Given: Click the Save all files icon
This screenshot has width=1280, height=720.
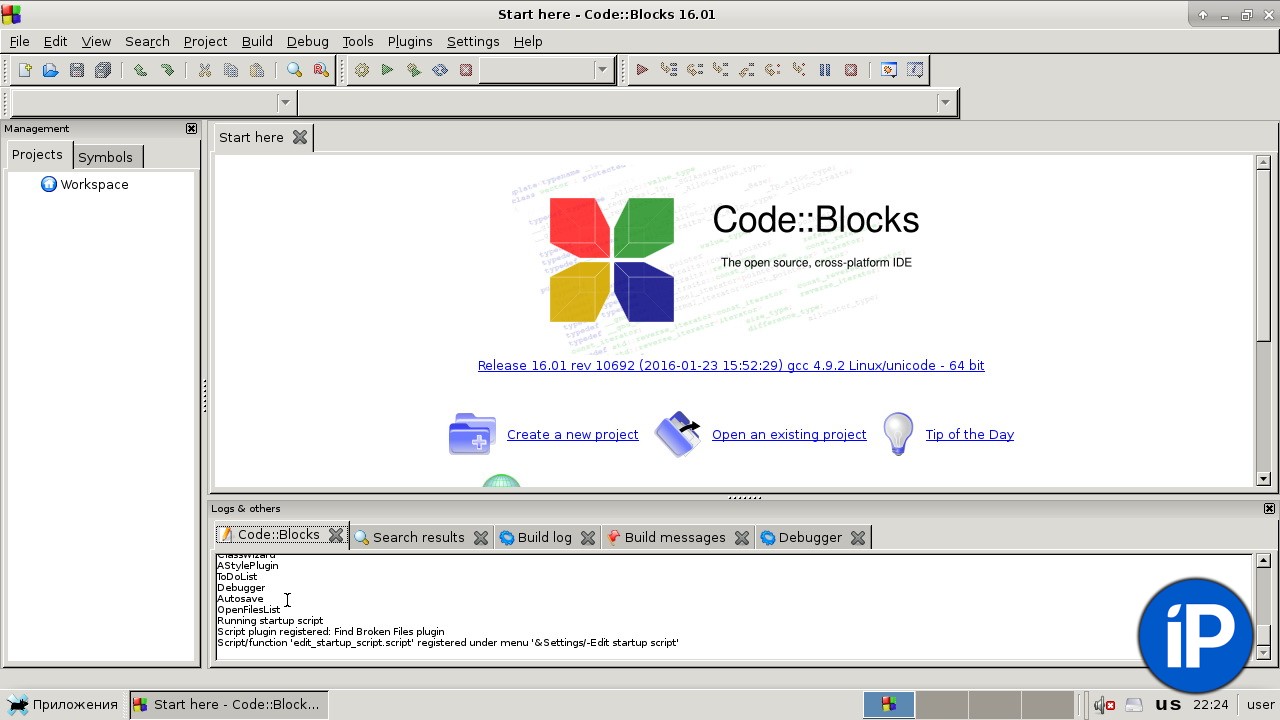Looking at the screenshot, I should pyautogui.click(x=102, y=70).
